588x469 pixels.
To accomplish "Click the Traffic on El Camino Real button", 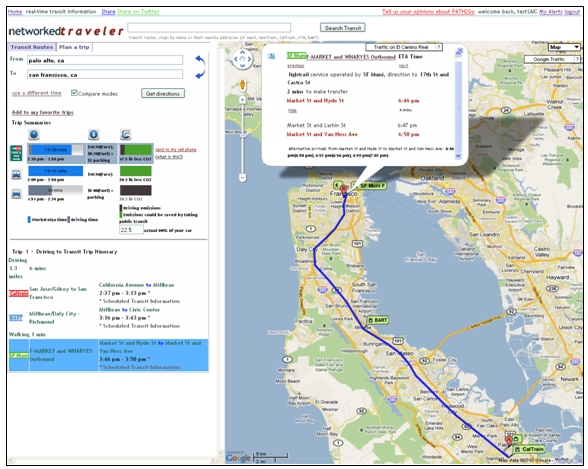I will click(400, 47).
